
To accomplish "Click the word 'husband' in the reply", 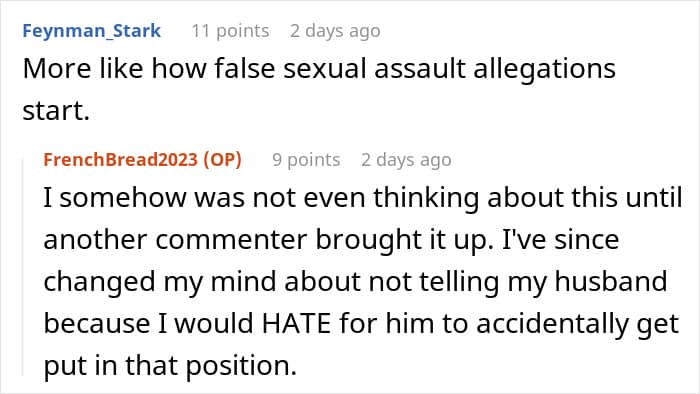I will 611,282.
